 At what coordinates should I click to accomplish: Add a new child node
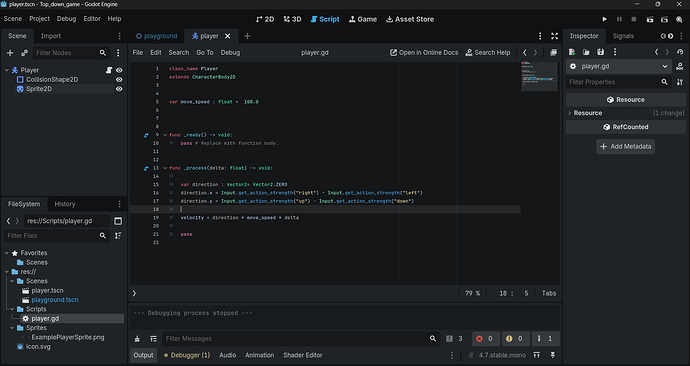coord(10,53)
